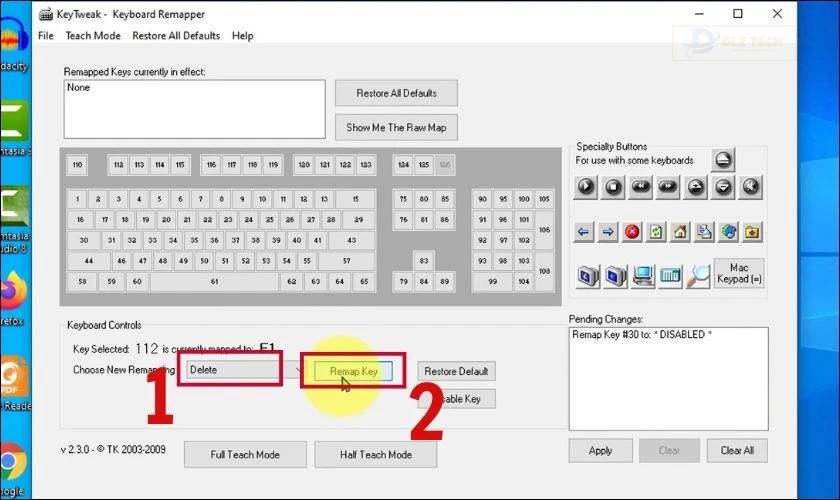840x500 pixels.
Task: Select the Calculator specialty button
Action: coord(670,276)
